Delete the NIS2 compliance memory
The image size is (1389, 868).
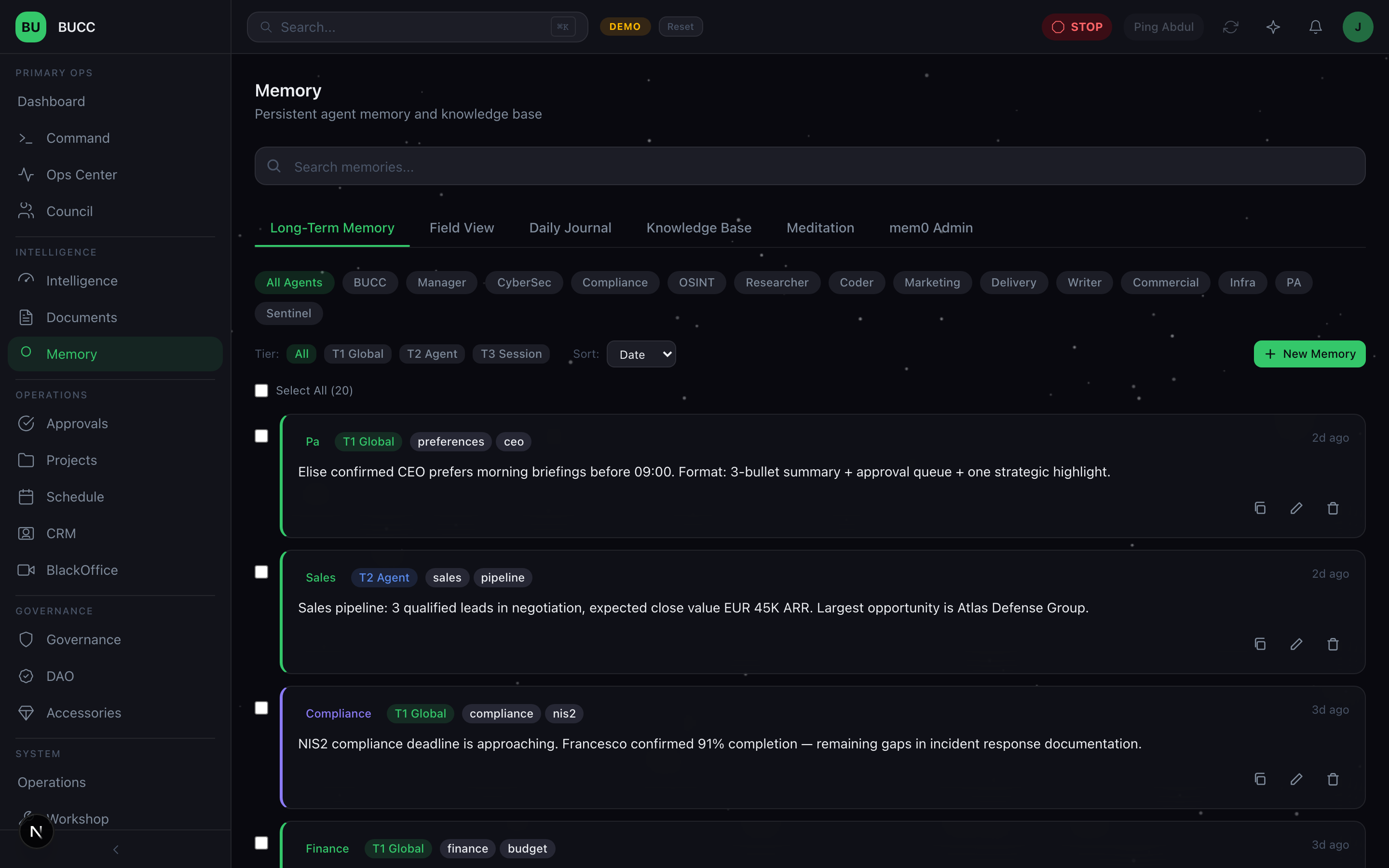(x=1332, y=779)
